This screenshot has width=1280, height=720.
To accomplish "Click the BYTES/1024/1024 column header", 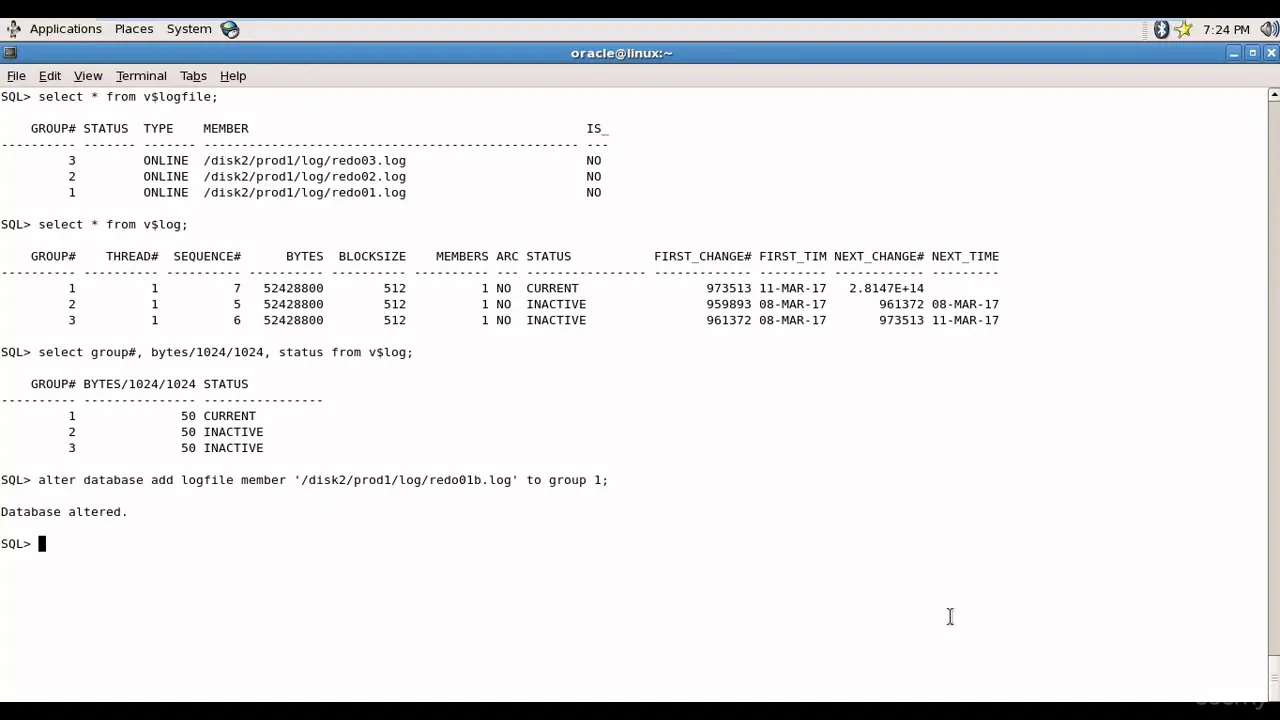I will [139, 384].
